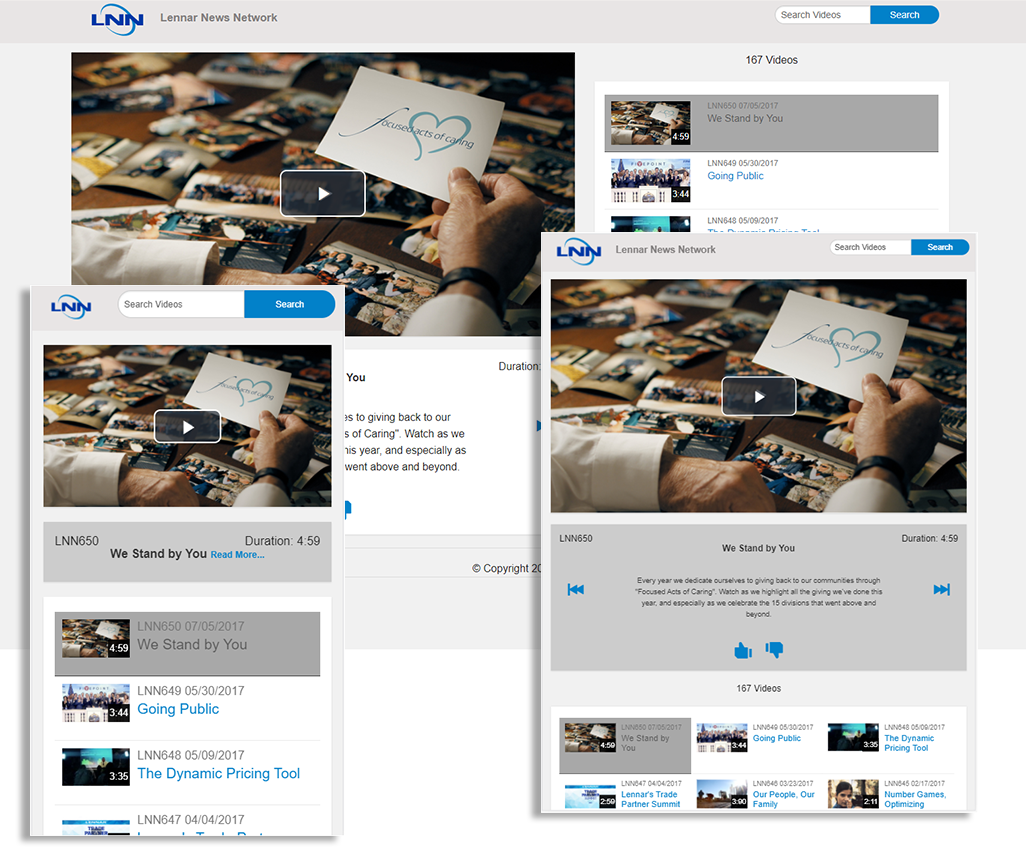Skip to the next video in tablet layout
The width and height of the screenshot is (1026, 864).
click(x=942, y=590)
